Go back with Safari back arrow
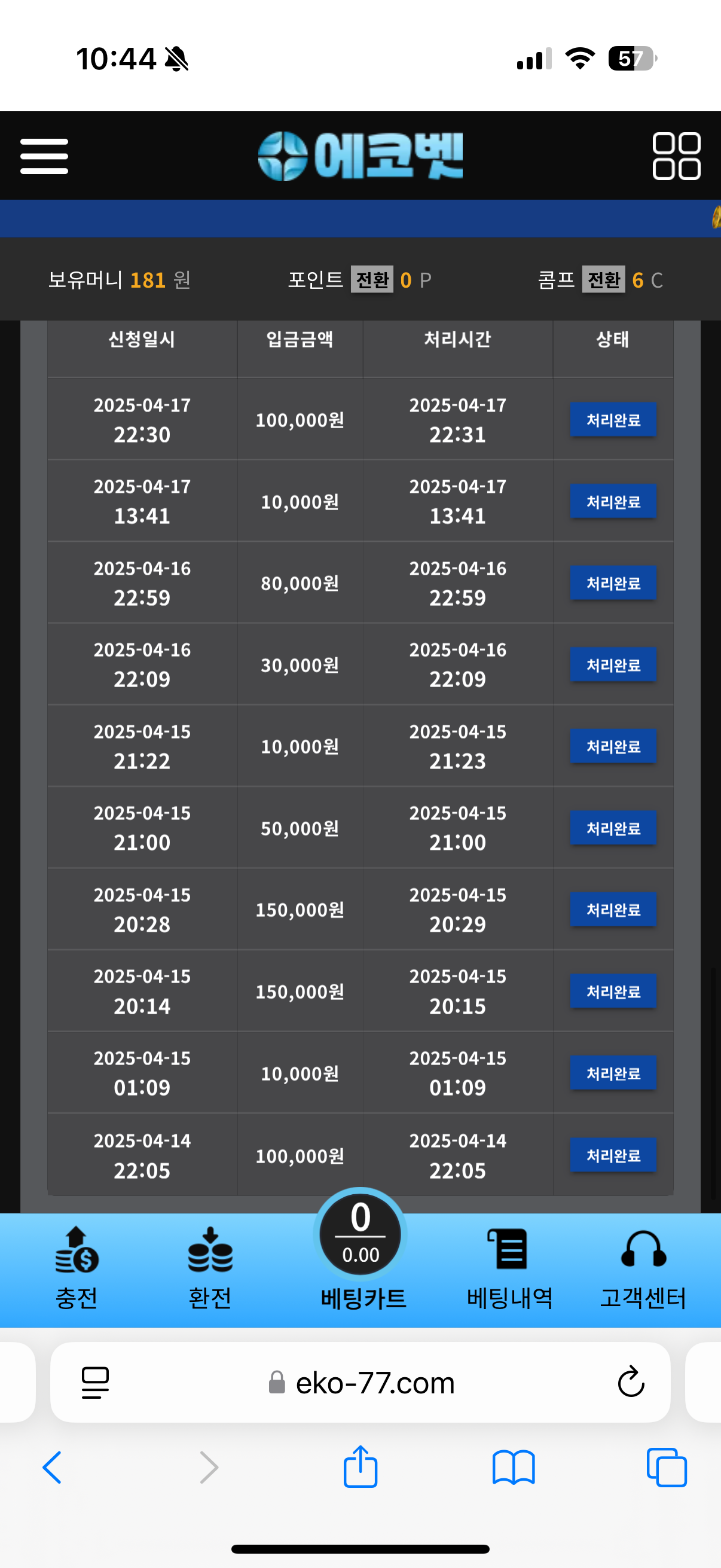Image resolution: width=721 pixels, height=1568 pixels. [x=53, y=1468]
